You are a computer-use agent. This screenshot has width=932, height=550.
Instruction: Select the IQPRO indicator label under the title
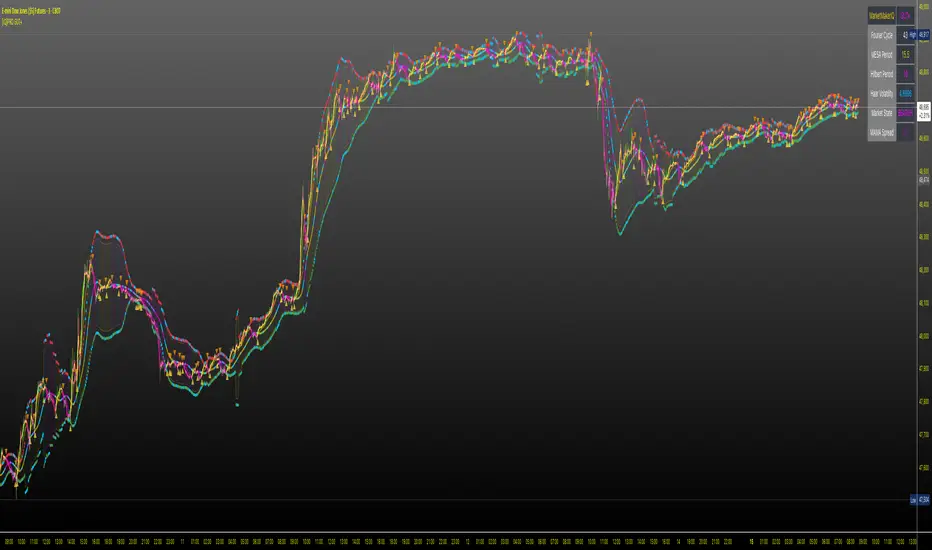(x=12, y=22)
